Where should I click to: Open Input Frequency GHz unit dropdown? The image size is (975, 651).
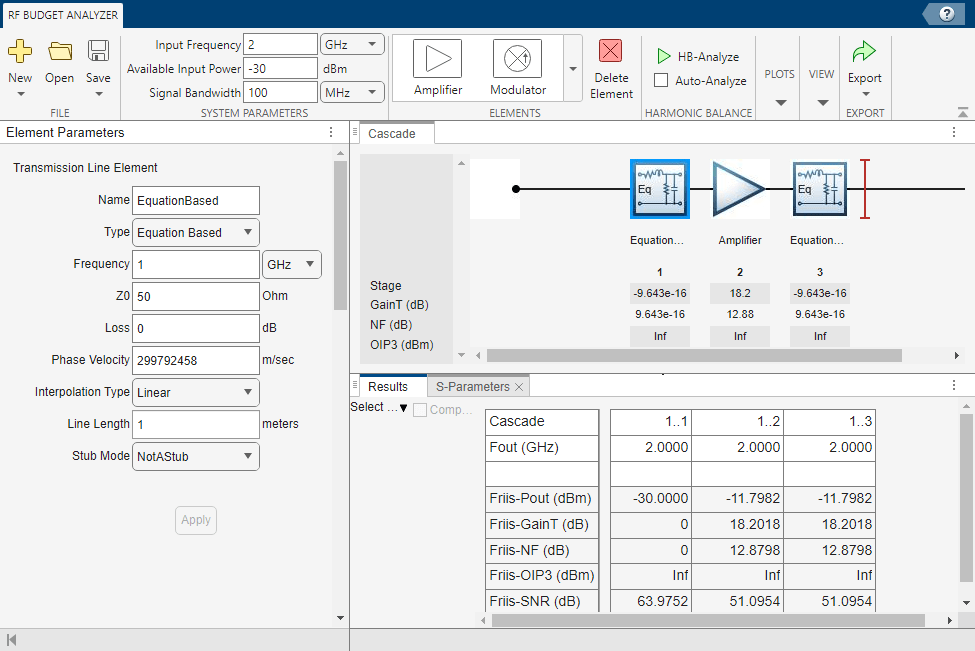point(352,44)
